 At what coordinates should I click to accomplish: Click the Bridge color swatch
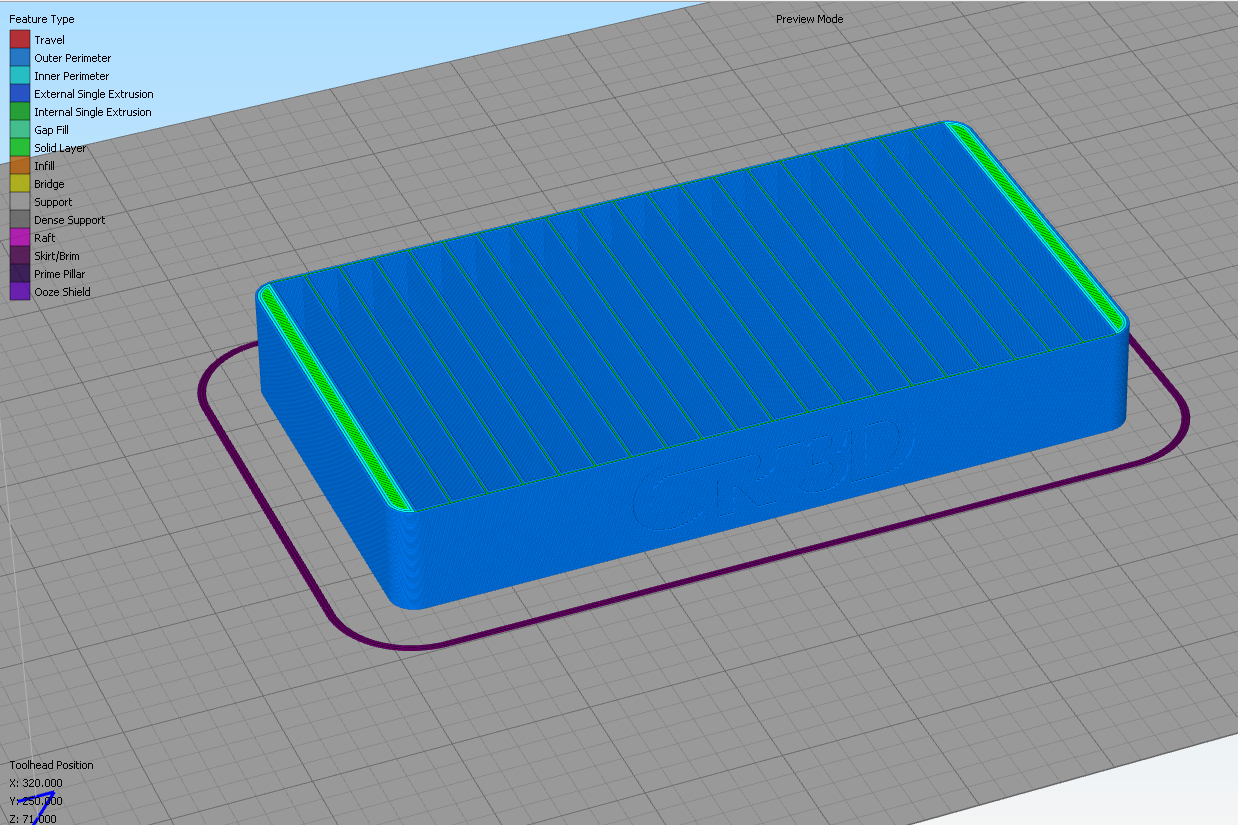tap(20, 183)
